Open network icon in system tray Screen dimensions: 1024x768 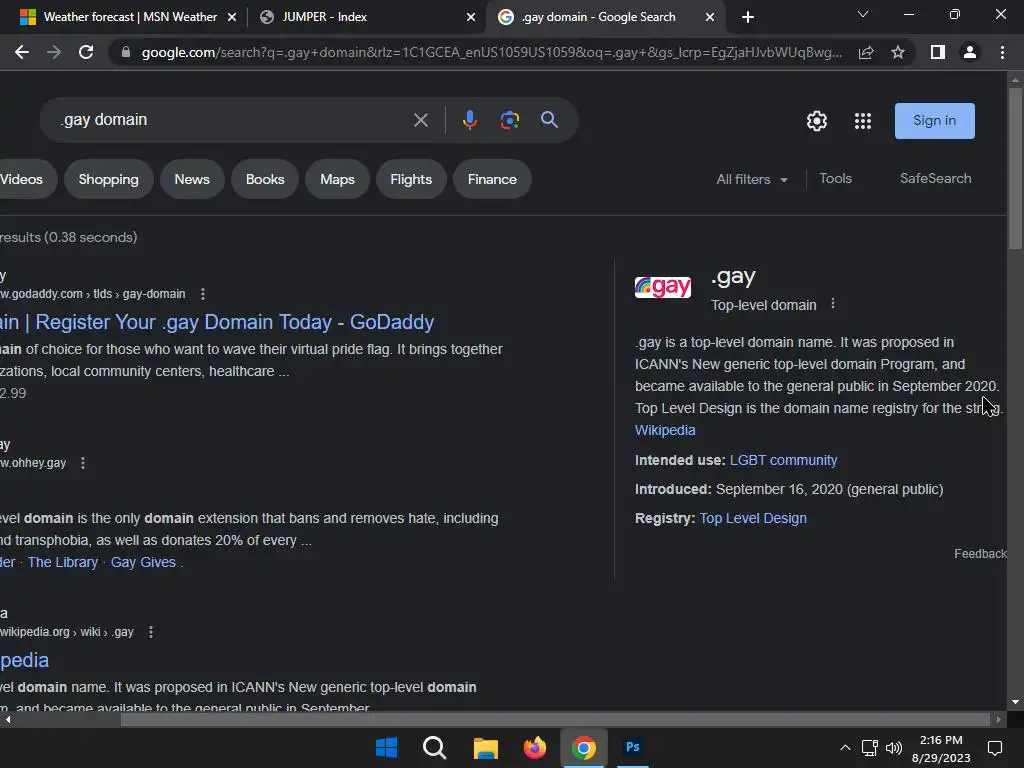click(869, 748)
